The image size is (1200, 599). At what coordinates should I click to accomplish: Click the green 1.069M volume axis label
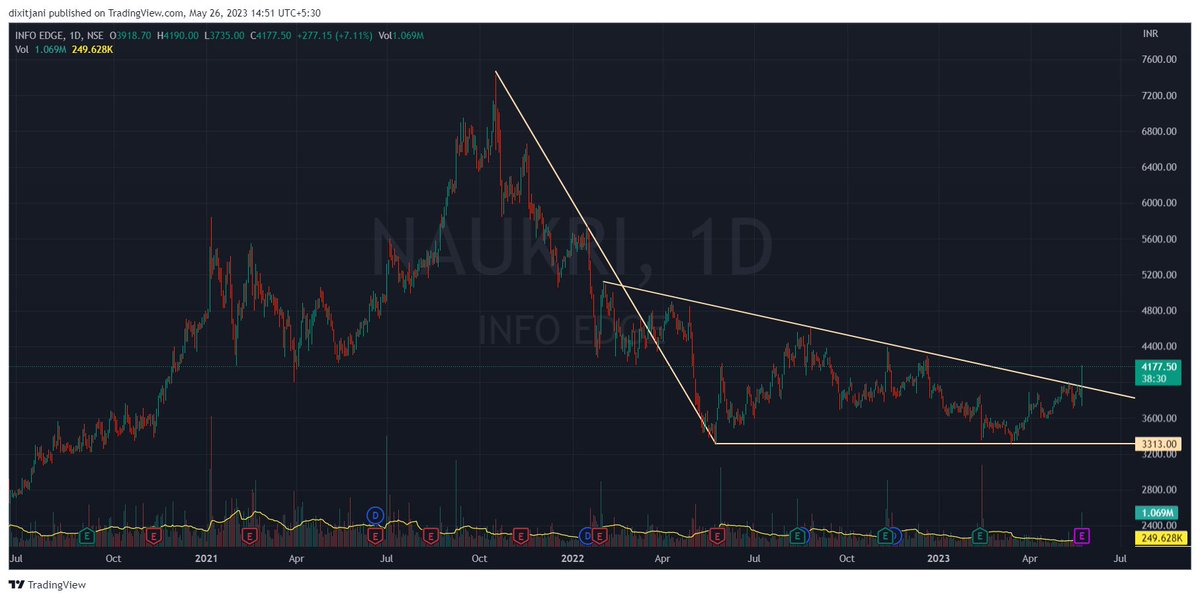pos(1157,513)
